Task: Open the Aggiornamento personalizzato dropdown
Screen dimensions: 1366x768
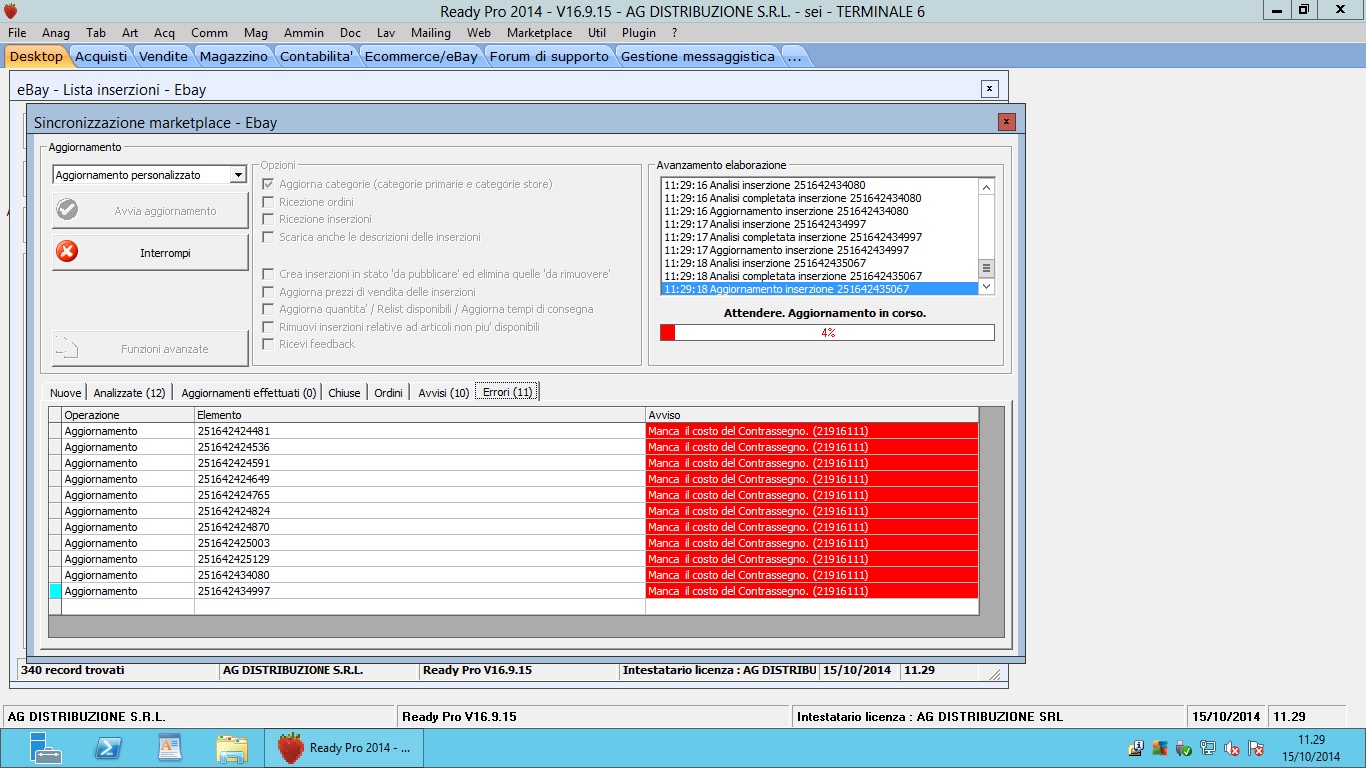Action: pyautogui.click(x=237, y=175)
